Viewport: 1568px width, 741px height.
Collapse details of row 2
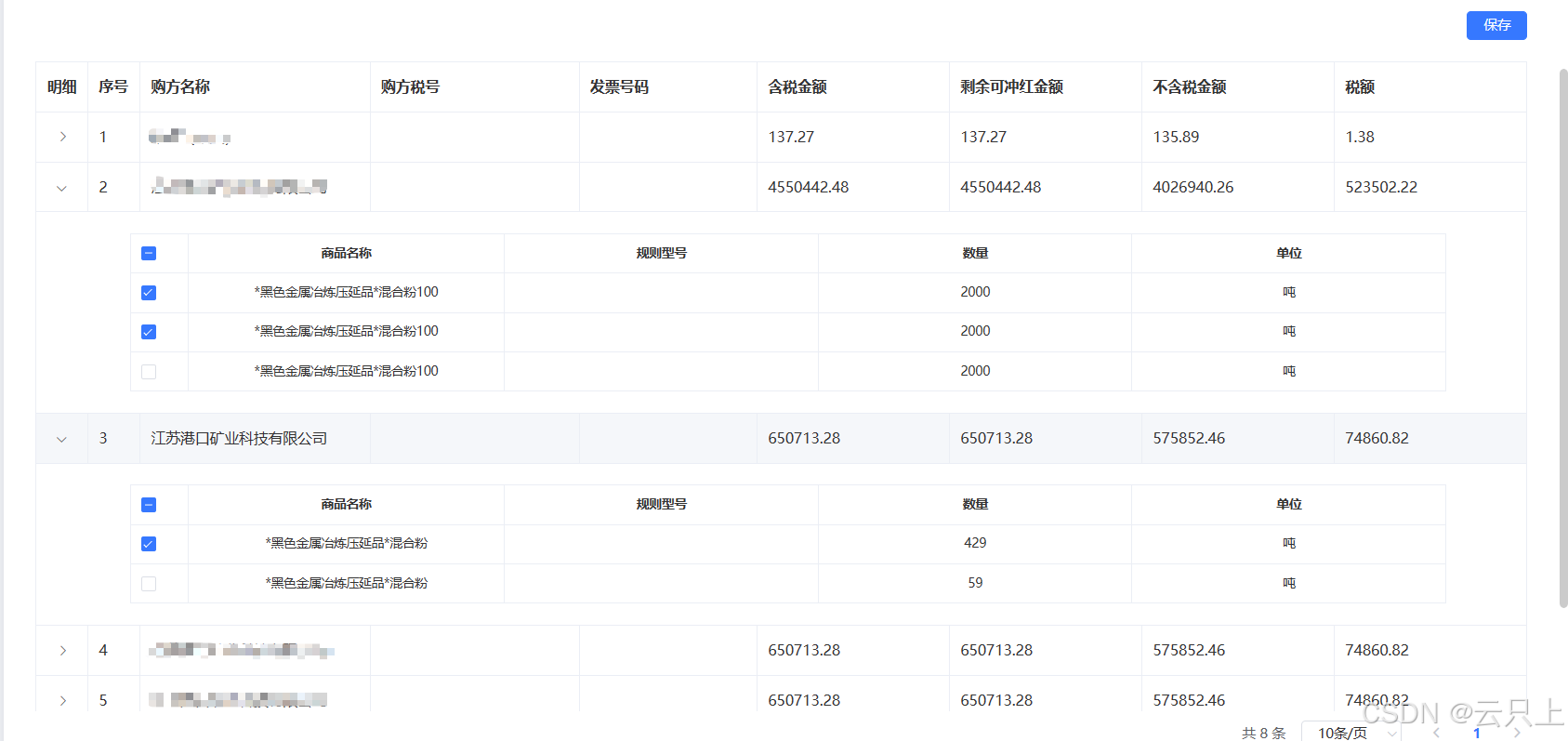tap(62, 188)
